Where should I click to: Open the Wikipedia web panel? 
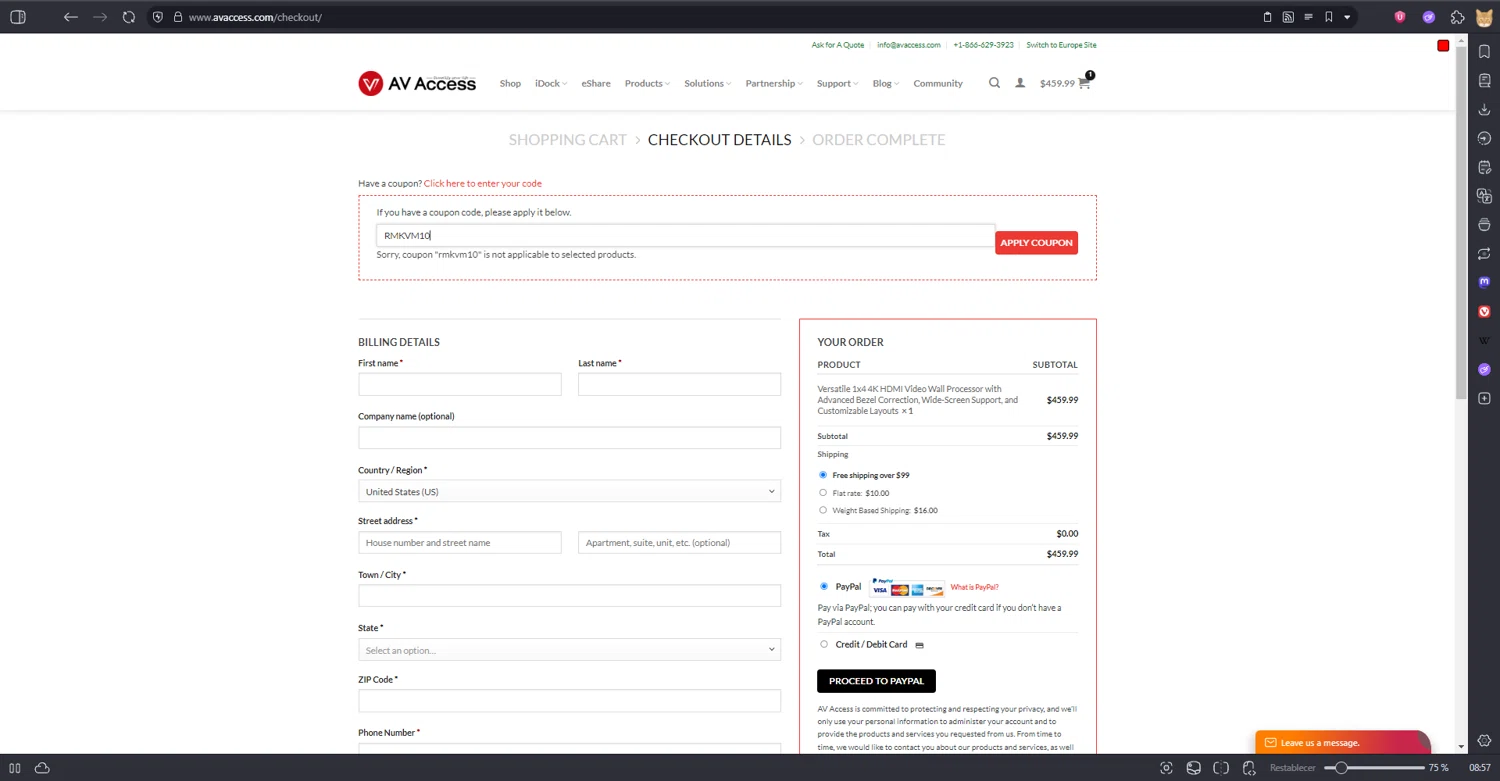1484,341
